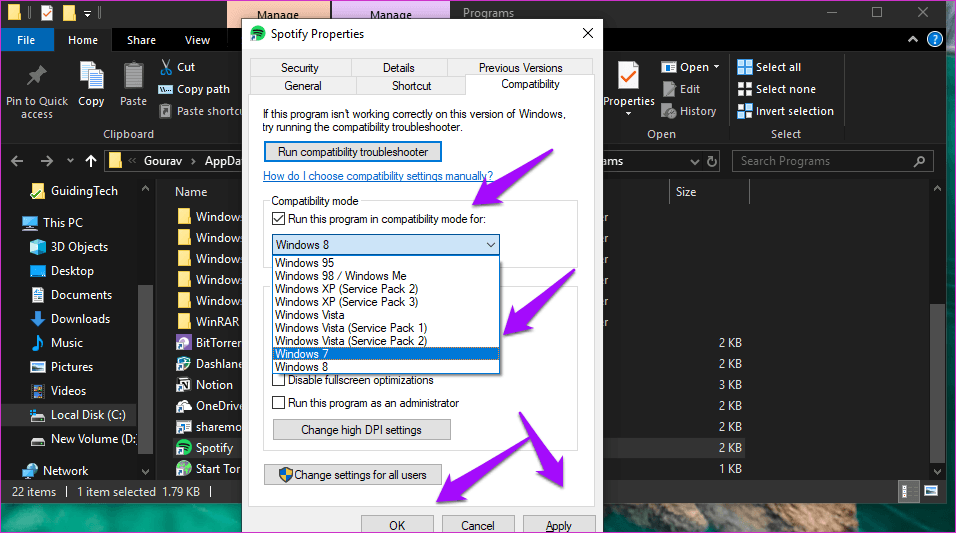Viewport: 956px width, 533px height.
Task: Open the Details tab
Action: 399,68
